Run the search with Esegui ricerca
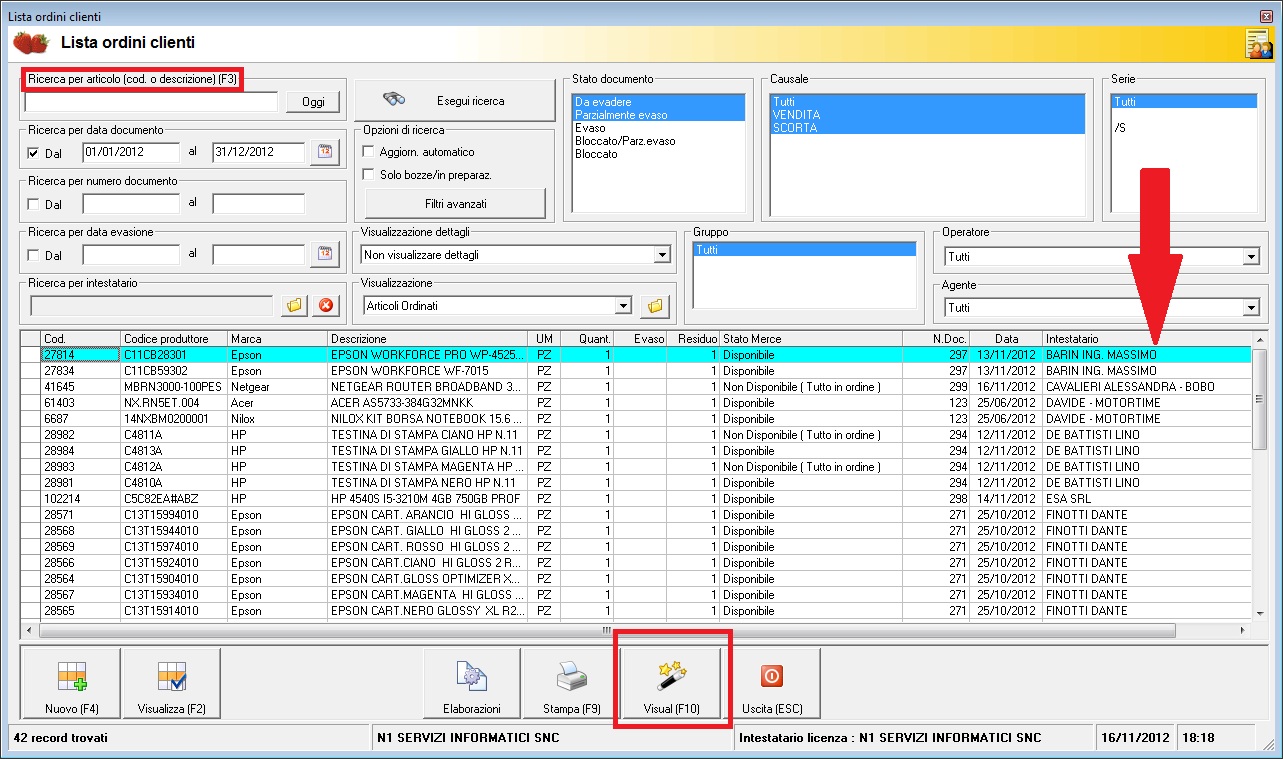The width and height of the screenshot is (1283, 759). pyautogui.click(x=454, y=100)
